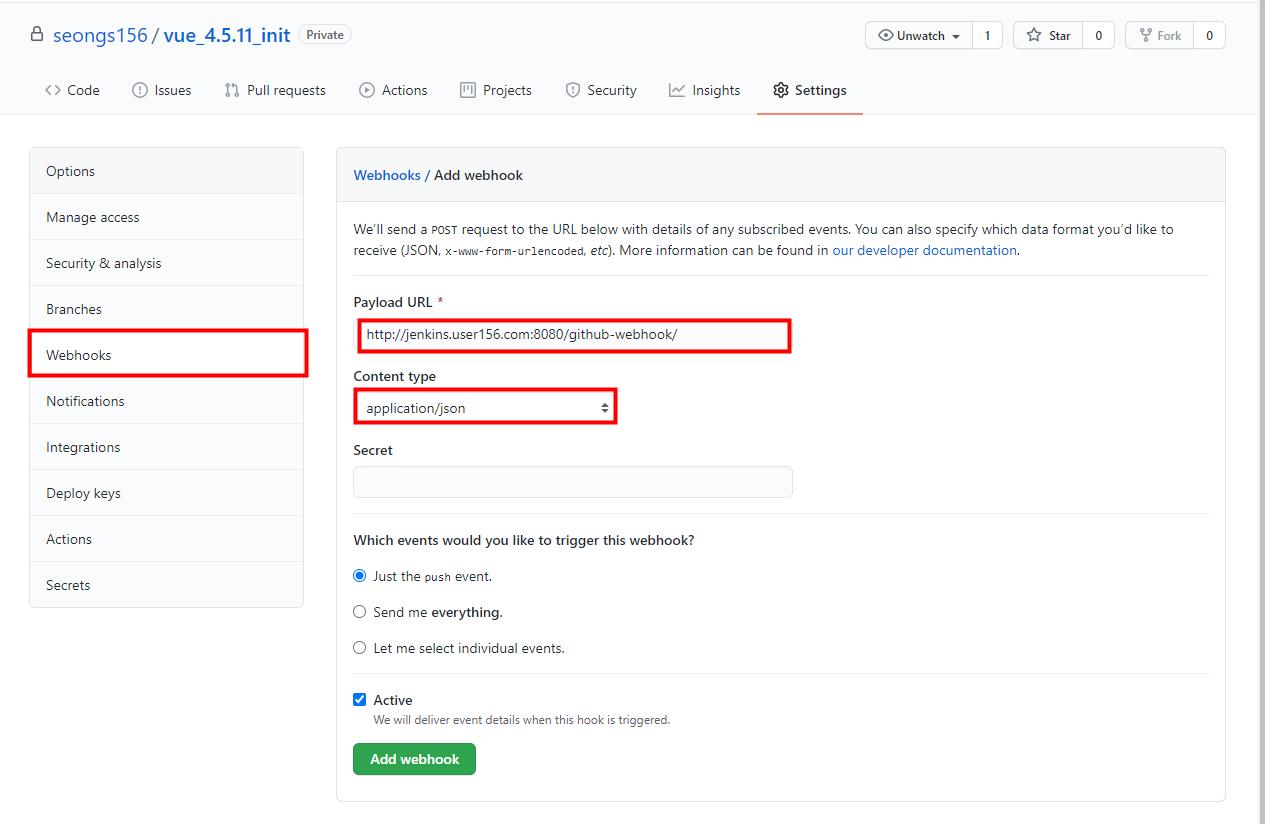Viewport: 1265px width, 824px height.
Task: Select the Settings tab
Action: click(x=810, y=90)
